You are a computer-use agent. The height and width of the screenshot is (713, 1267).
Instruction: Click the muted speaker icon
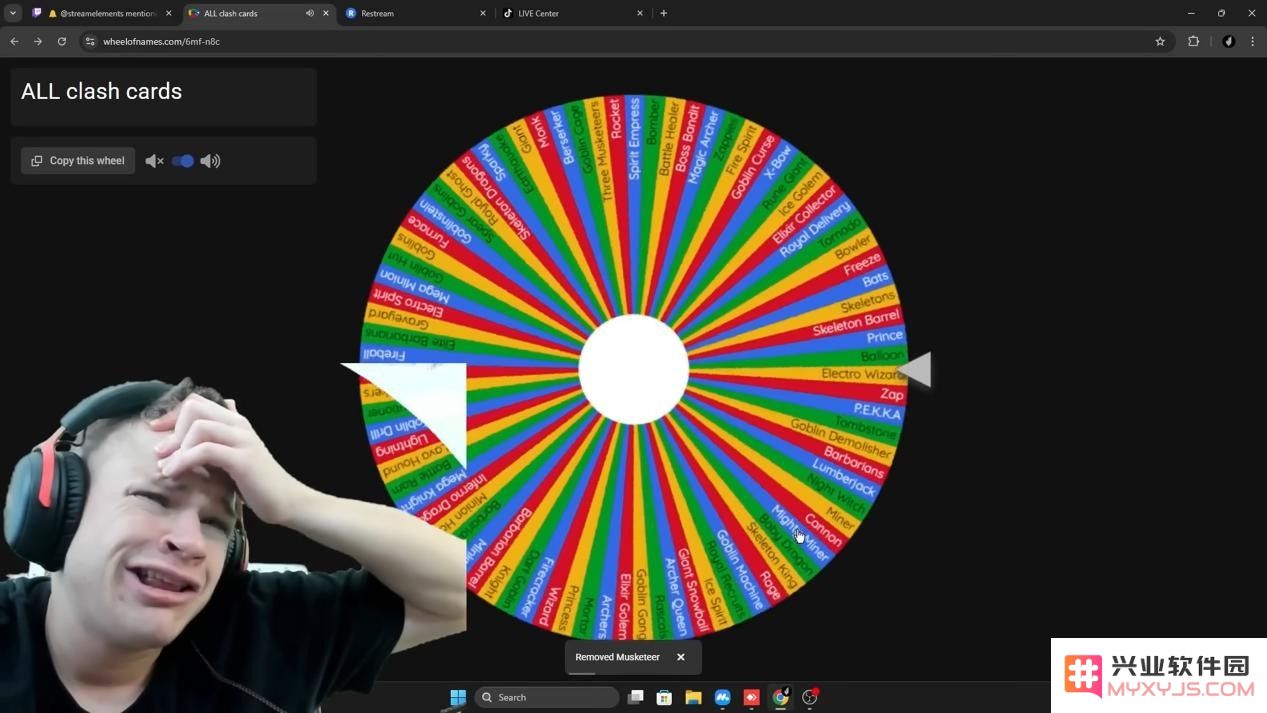(154, 161)
